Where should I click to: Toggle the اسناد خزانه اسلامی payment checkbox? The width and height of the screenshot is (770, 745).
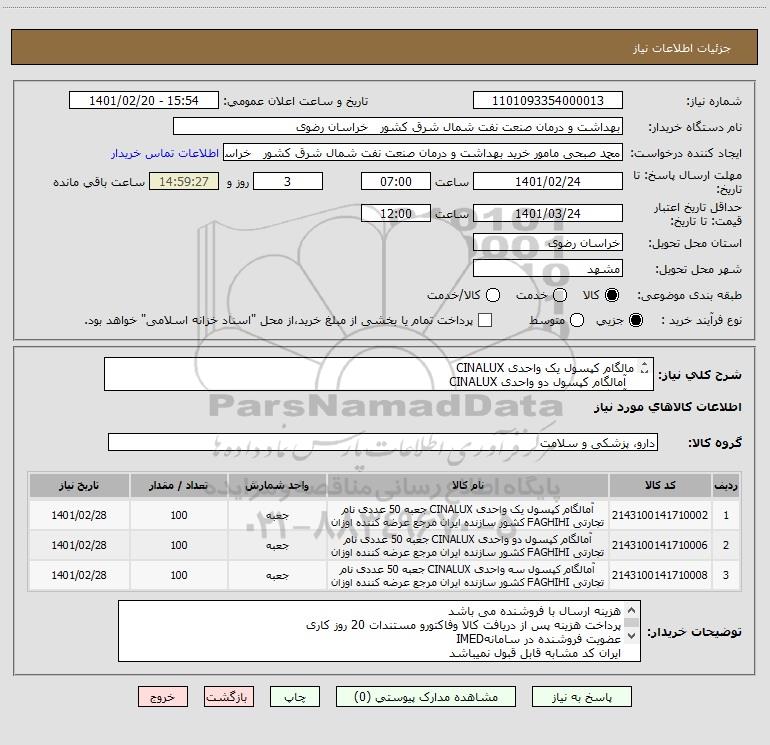(485, 320)
